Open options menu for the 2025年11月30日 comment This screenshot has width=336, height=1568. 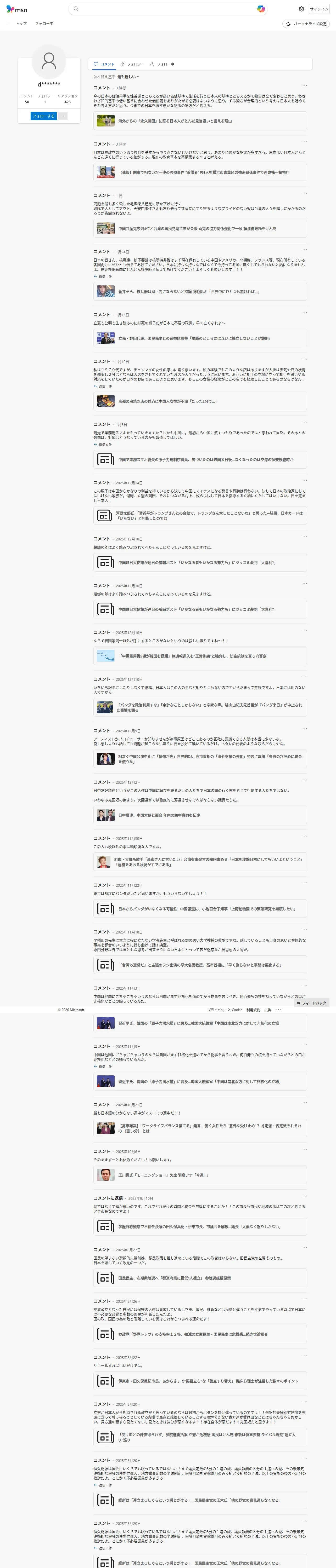point(304,836)
